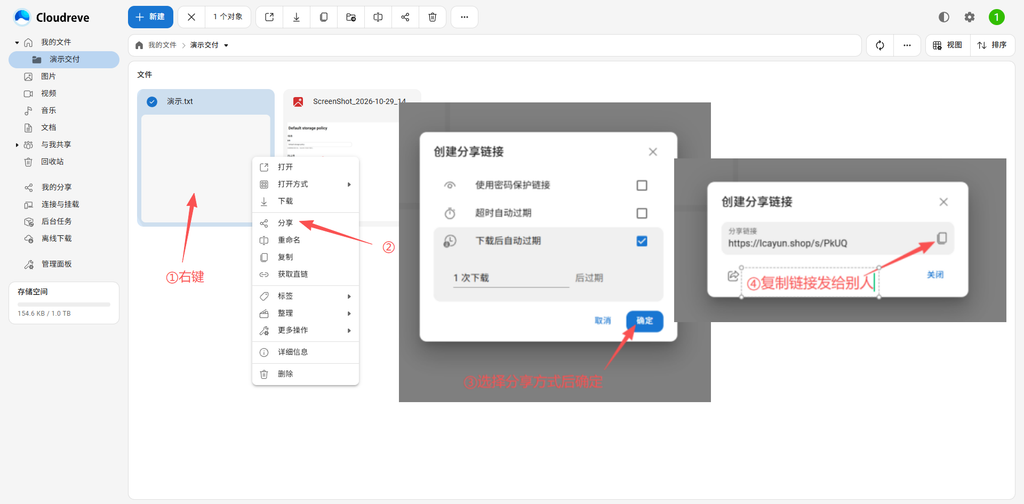The image size is (1024, 504).
Task: Choose 复制 in context menu
Action: coord(306,257)
